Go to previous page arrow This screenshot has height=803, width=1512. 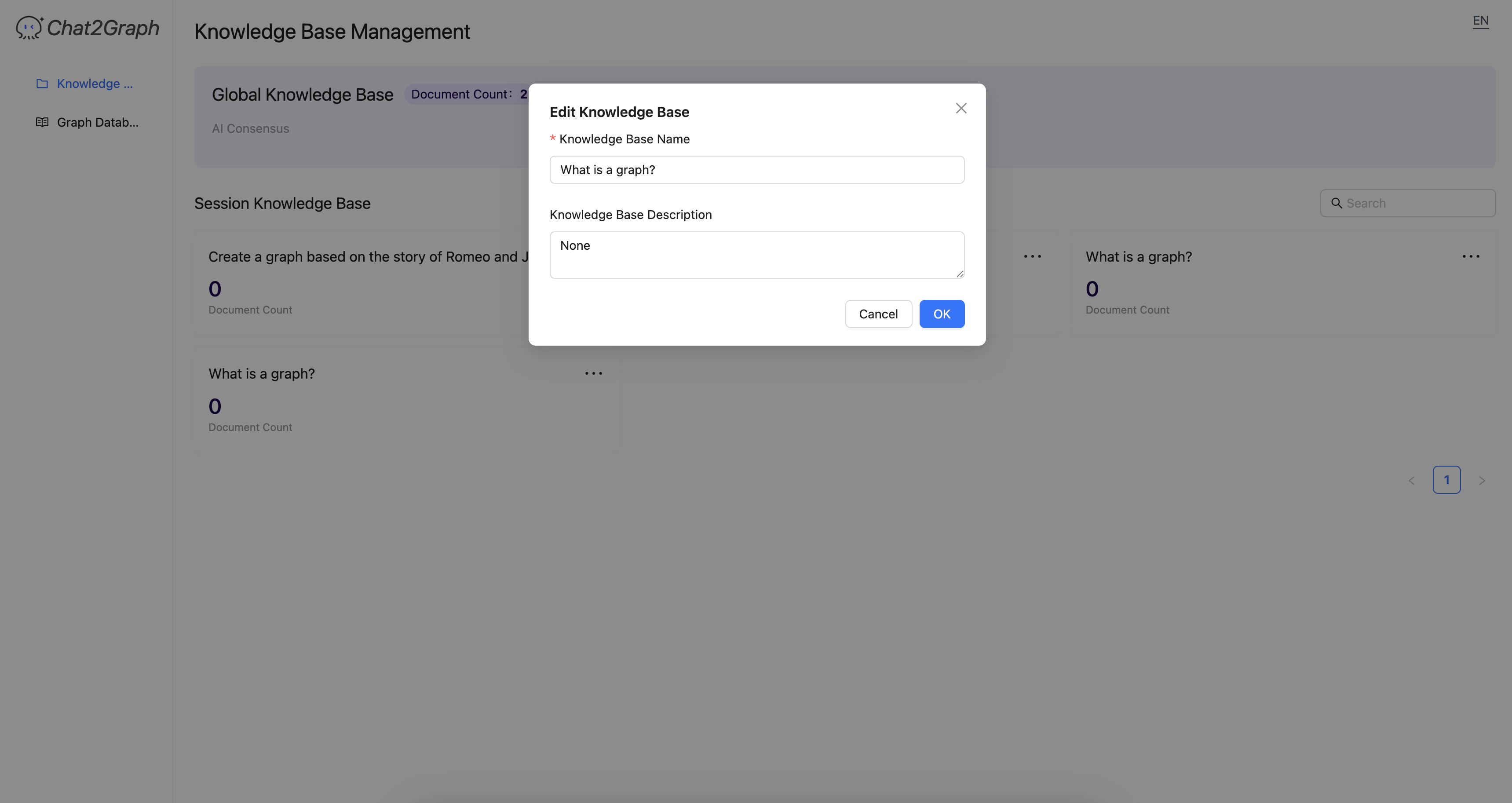click(x=1412, y=480)
